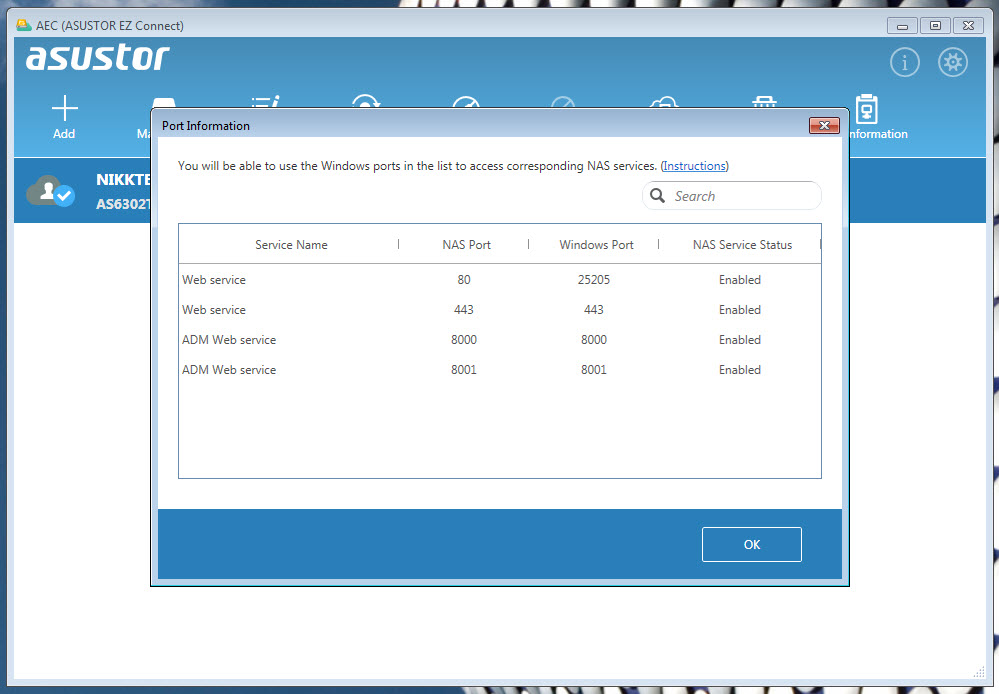
Task: Click the Windows Port value 25205
Action: pos(594,280)
